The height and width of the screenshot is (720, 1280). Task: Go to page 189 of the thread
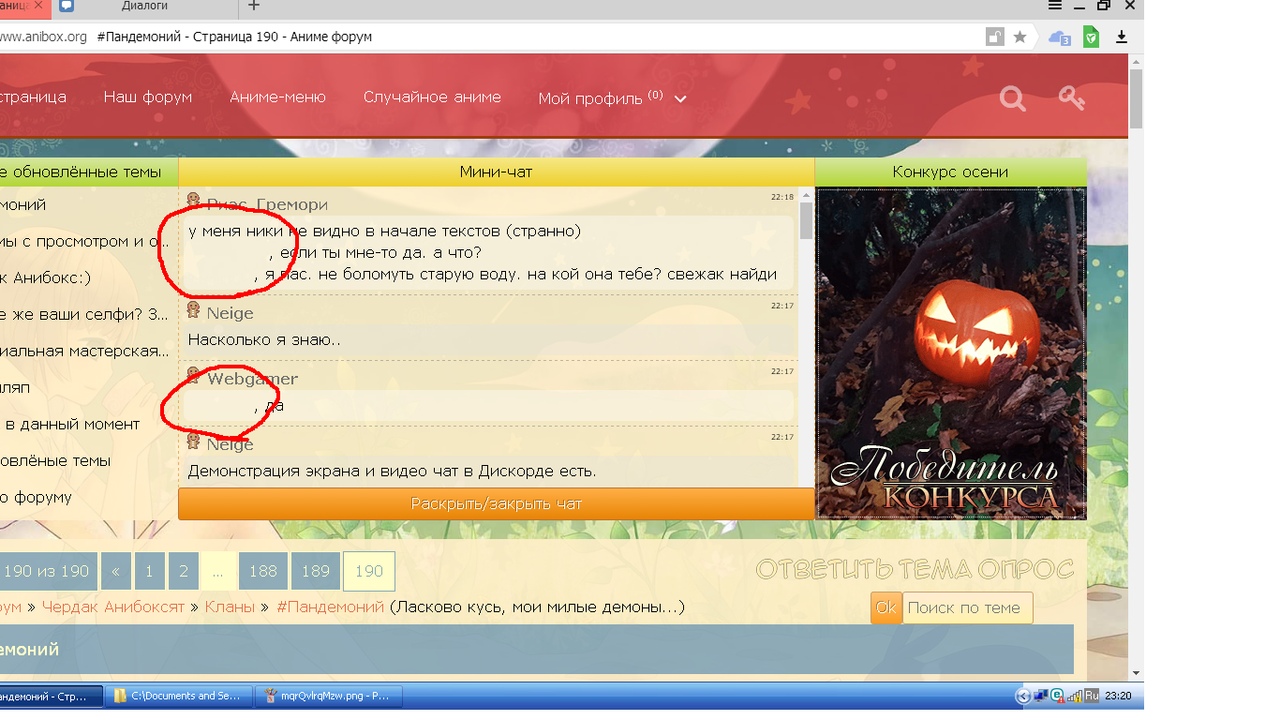[x=315, y=571]
